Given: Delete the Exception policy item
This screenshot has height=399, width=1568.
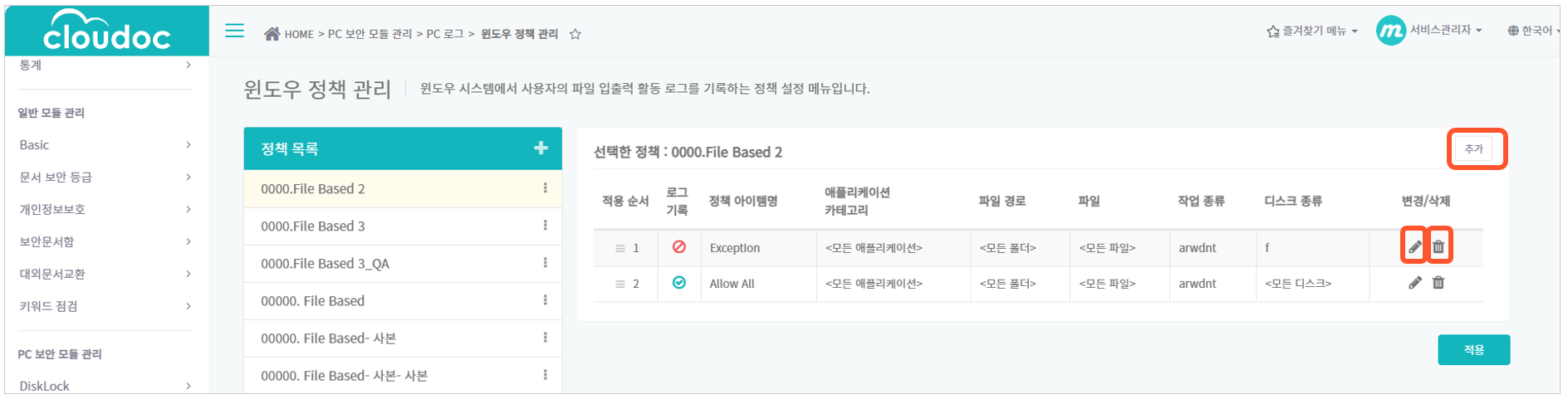Looking at the screenshot, I should (x=1438, y=246).
